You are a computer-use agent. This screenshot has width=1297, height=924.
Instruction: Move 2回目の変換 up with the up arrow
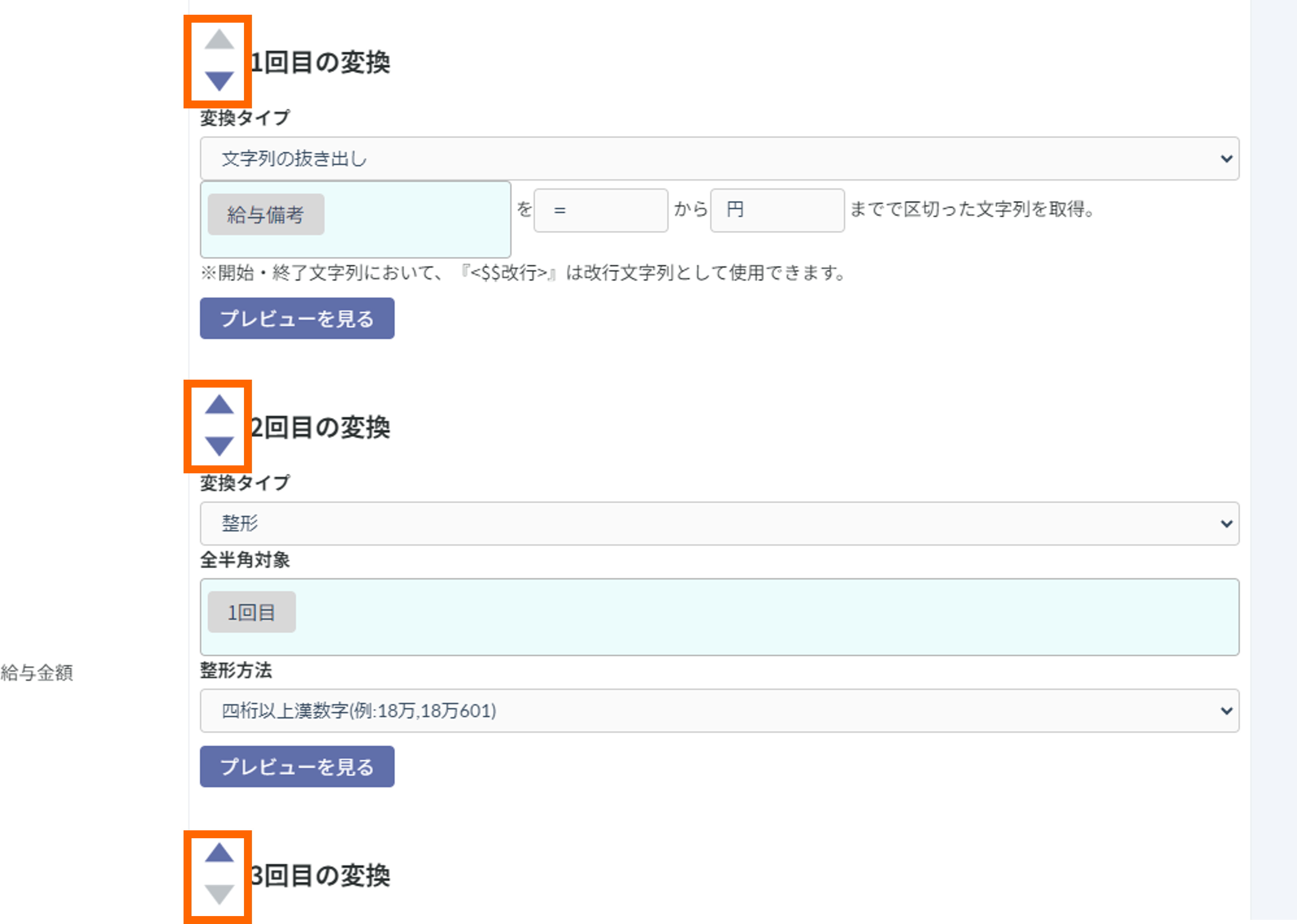[x=219, y=404]
